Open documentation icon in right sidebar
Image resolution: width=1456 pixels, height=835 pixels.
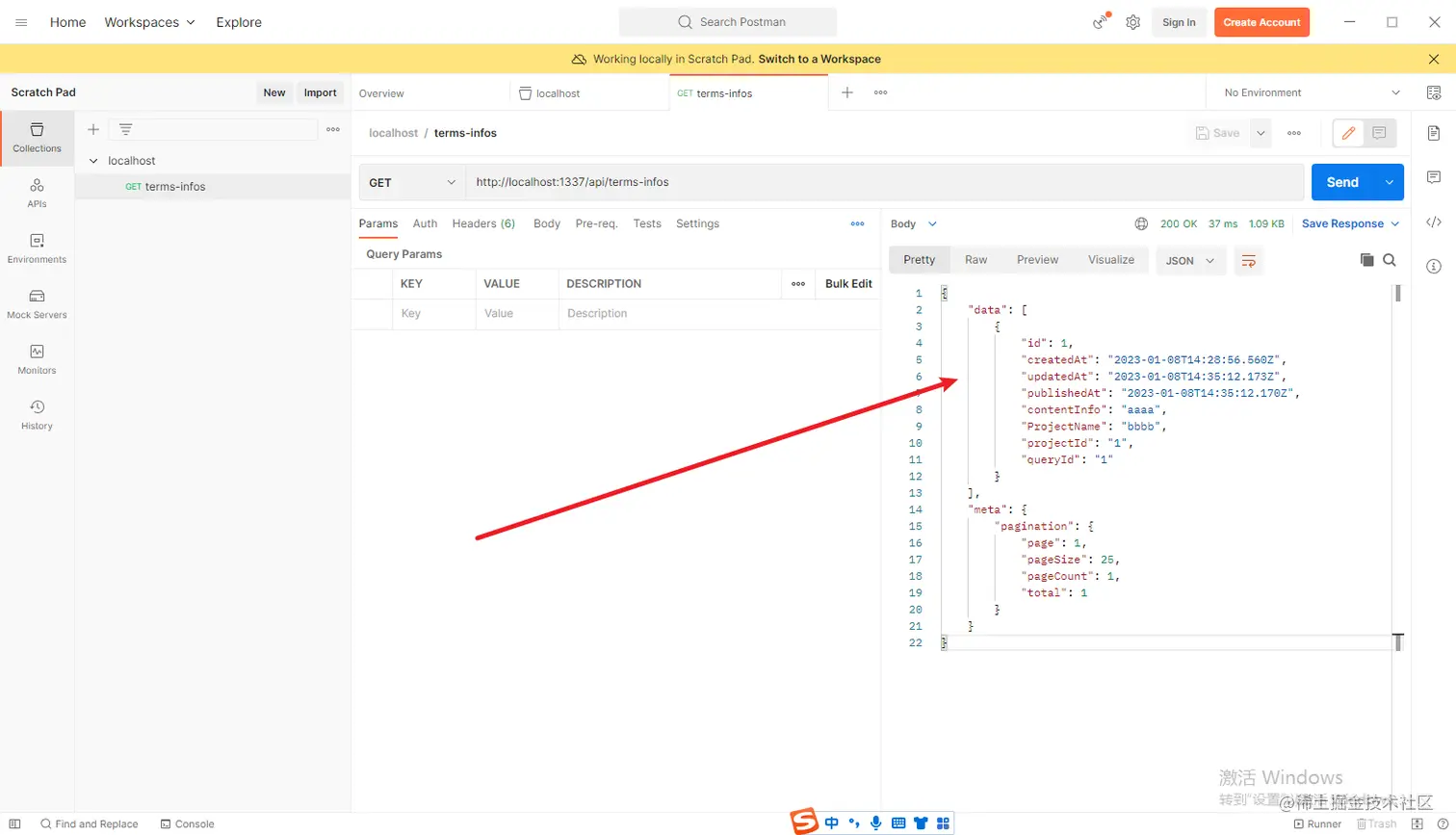[1434, 133]
